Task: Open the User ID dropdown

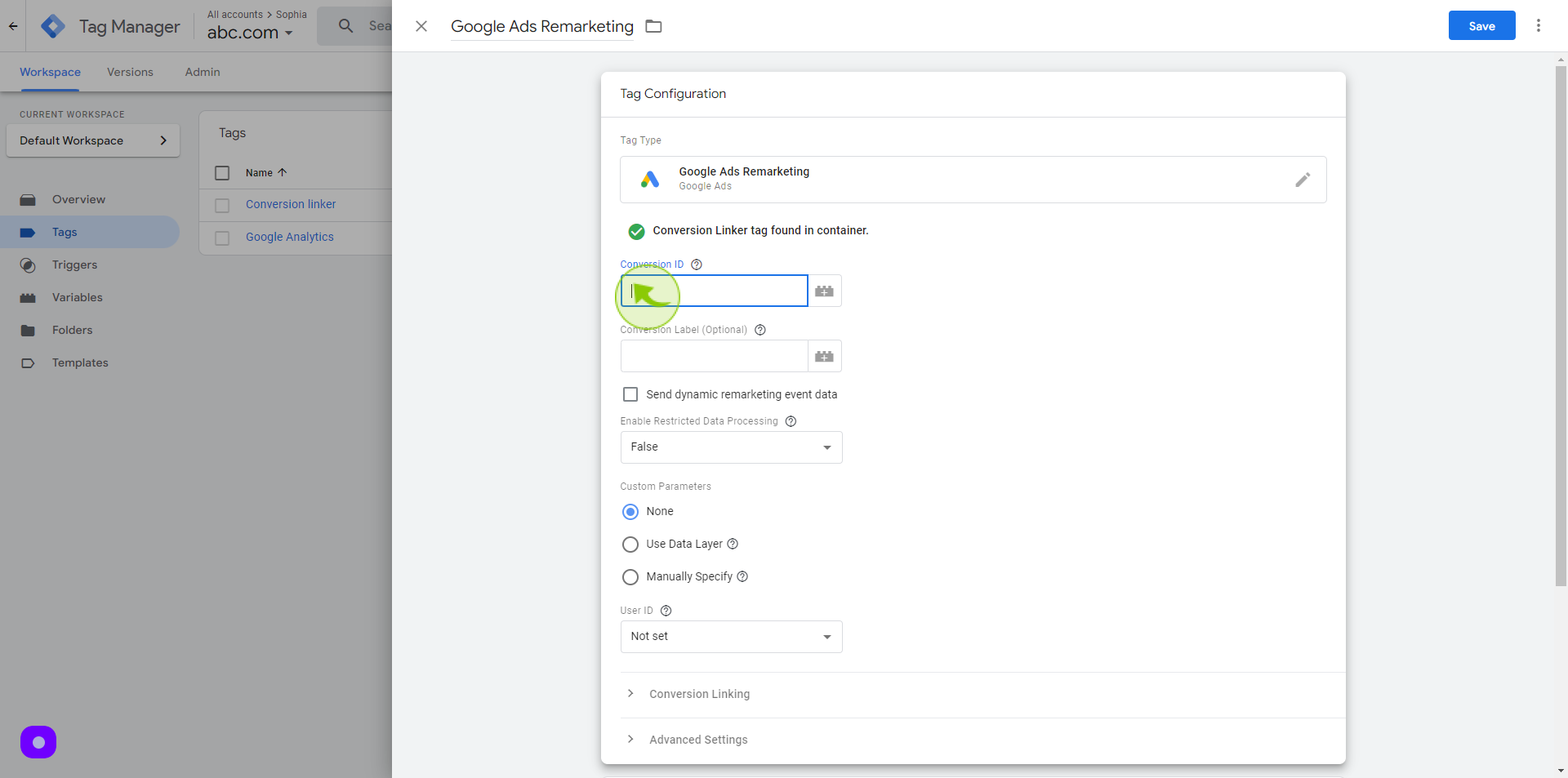Action: (x=732, y=637)
